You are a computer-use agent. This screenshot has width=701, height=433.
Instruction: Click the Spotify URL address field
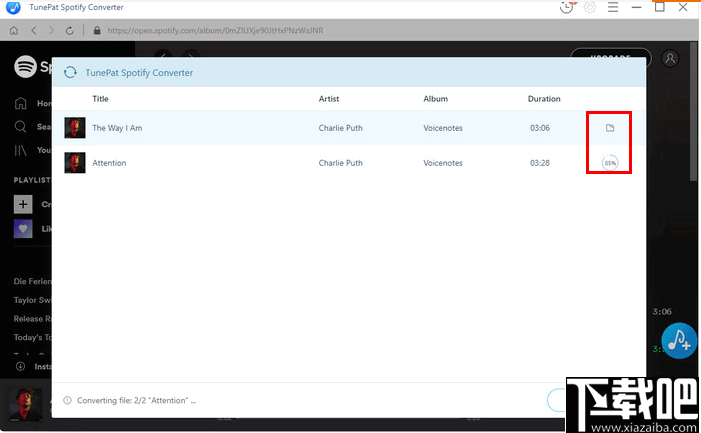[215, 30]
